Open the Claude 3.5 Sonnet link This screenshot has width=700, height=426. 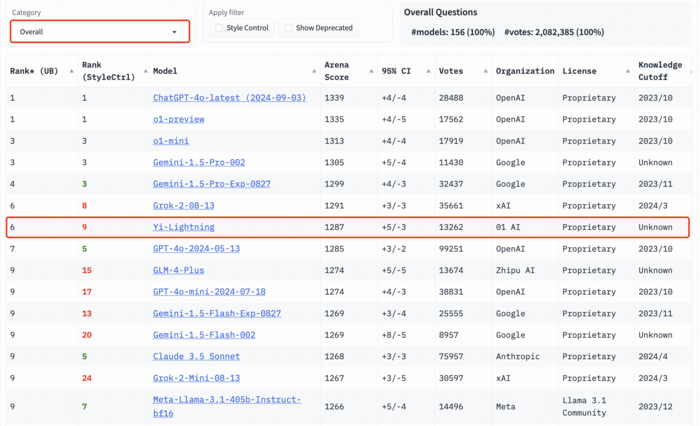[x=194, y=356]
